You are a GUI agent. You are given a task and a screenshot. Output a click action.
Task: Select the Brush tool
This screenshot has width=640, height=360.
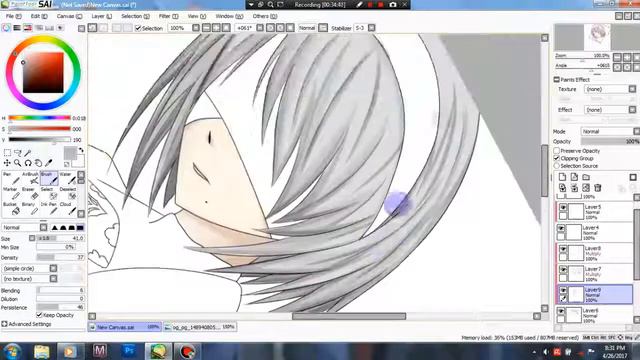(49, 178)
